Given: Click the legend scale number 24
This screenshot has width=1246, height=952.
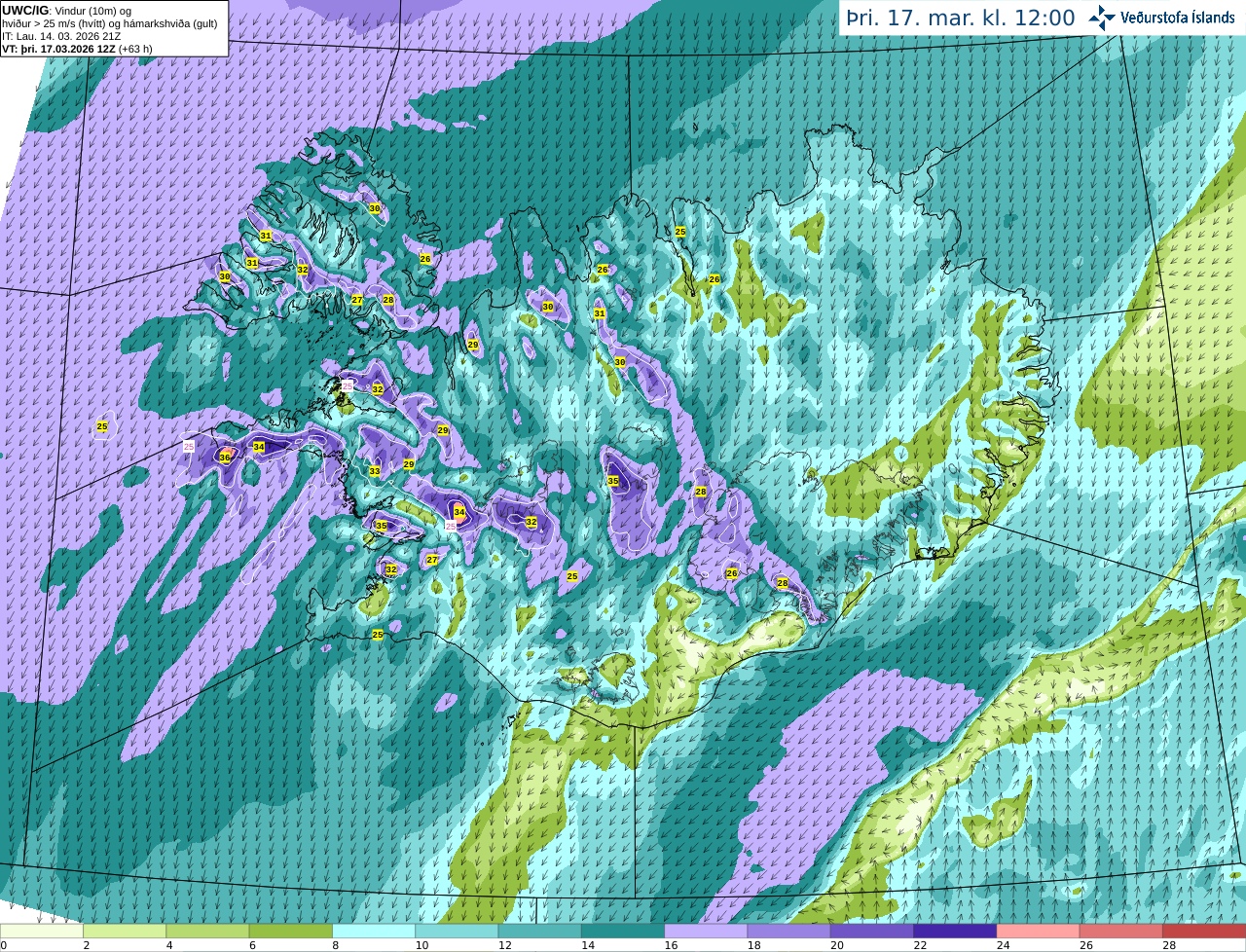Looking at the screenshot, I should [1003, 945].
